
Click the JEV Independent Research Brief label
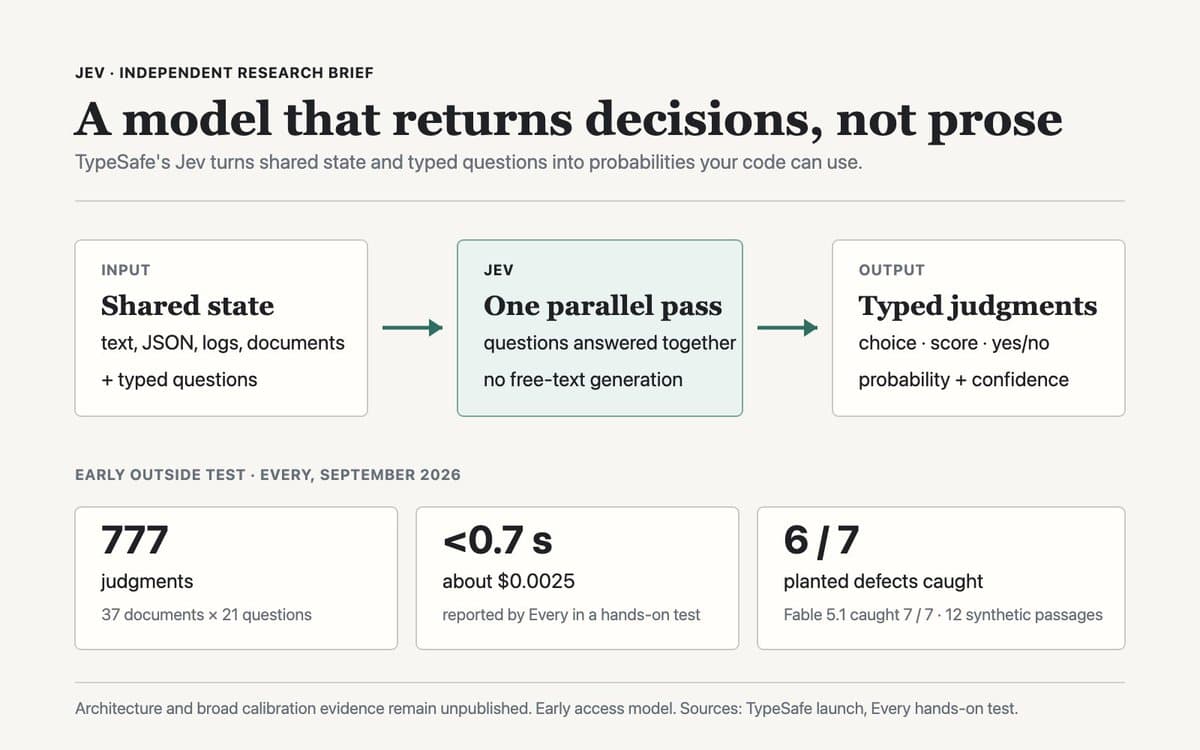(225, 73)
